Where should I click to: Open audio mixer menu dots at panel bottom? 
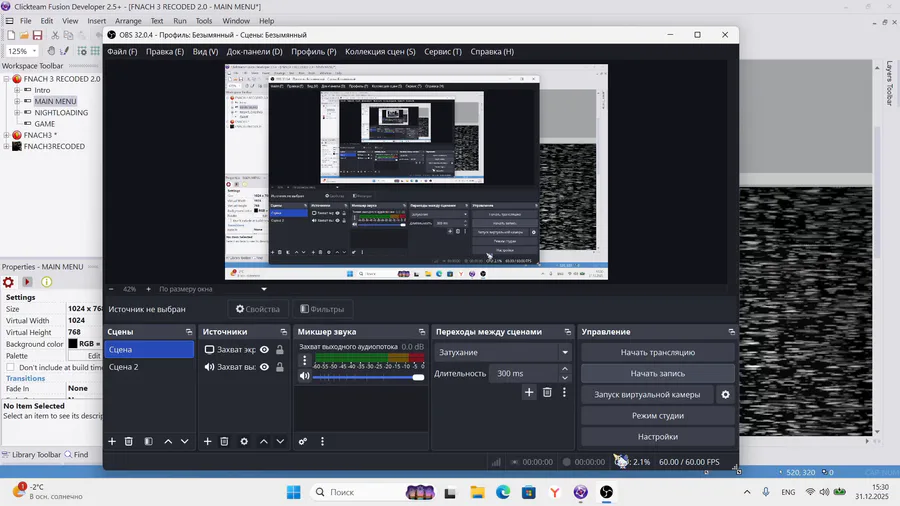[322, 441]
